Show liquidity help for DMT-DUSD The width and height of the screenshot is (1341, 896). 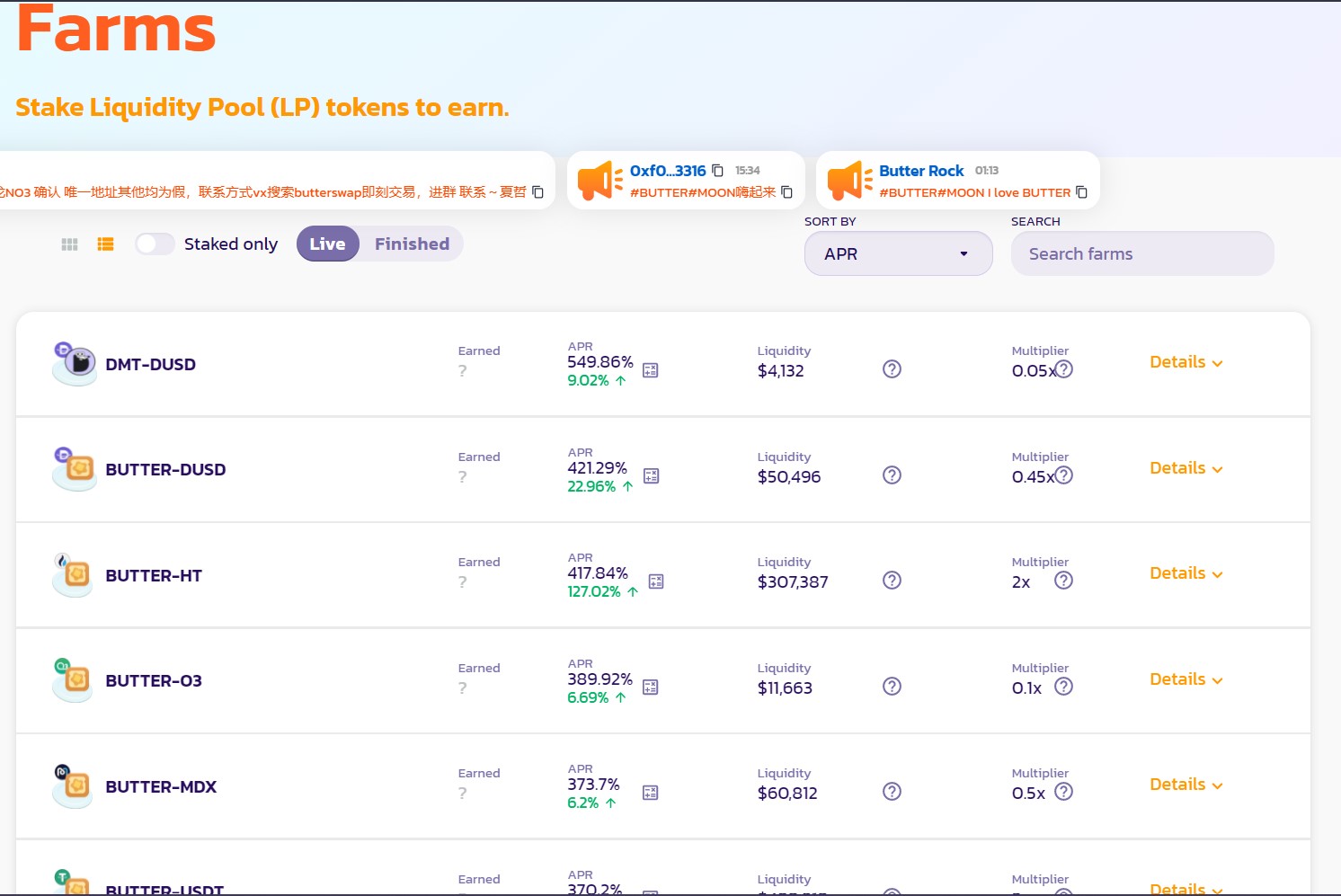(892, 369)
